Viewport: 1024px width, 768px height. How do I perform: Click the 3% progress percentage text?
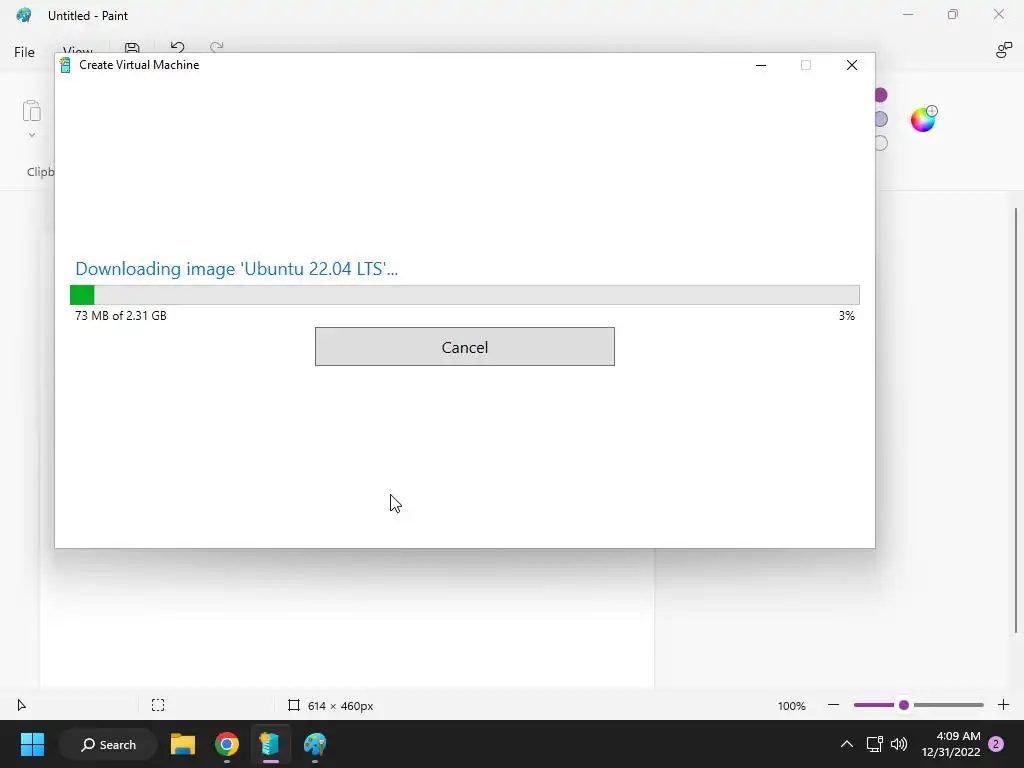tap(846, 315)
